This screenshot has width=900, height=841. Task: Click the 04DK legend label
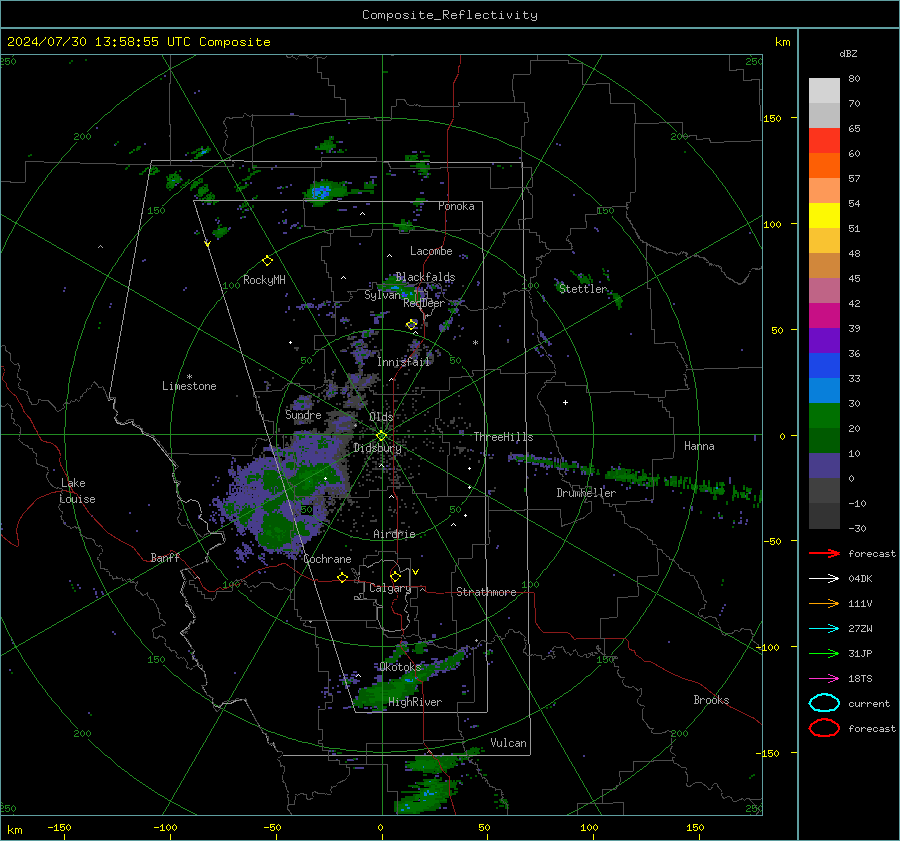click(x=860, y=578)
